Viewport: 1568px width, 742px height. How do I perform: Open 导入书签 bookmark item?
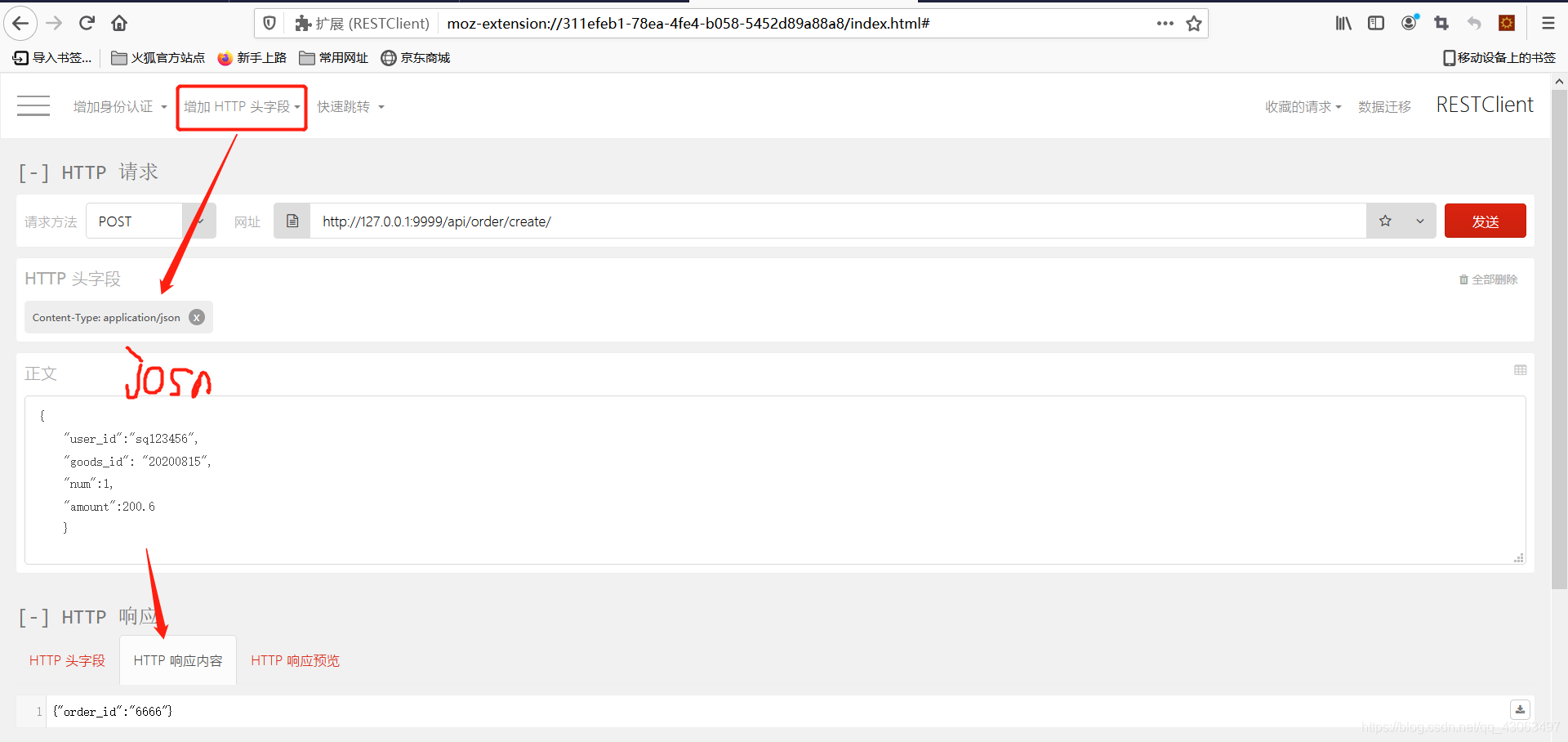tap(52, 57)
